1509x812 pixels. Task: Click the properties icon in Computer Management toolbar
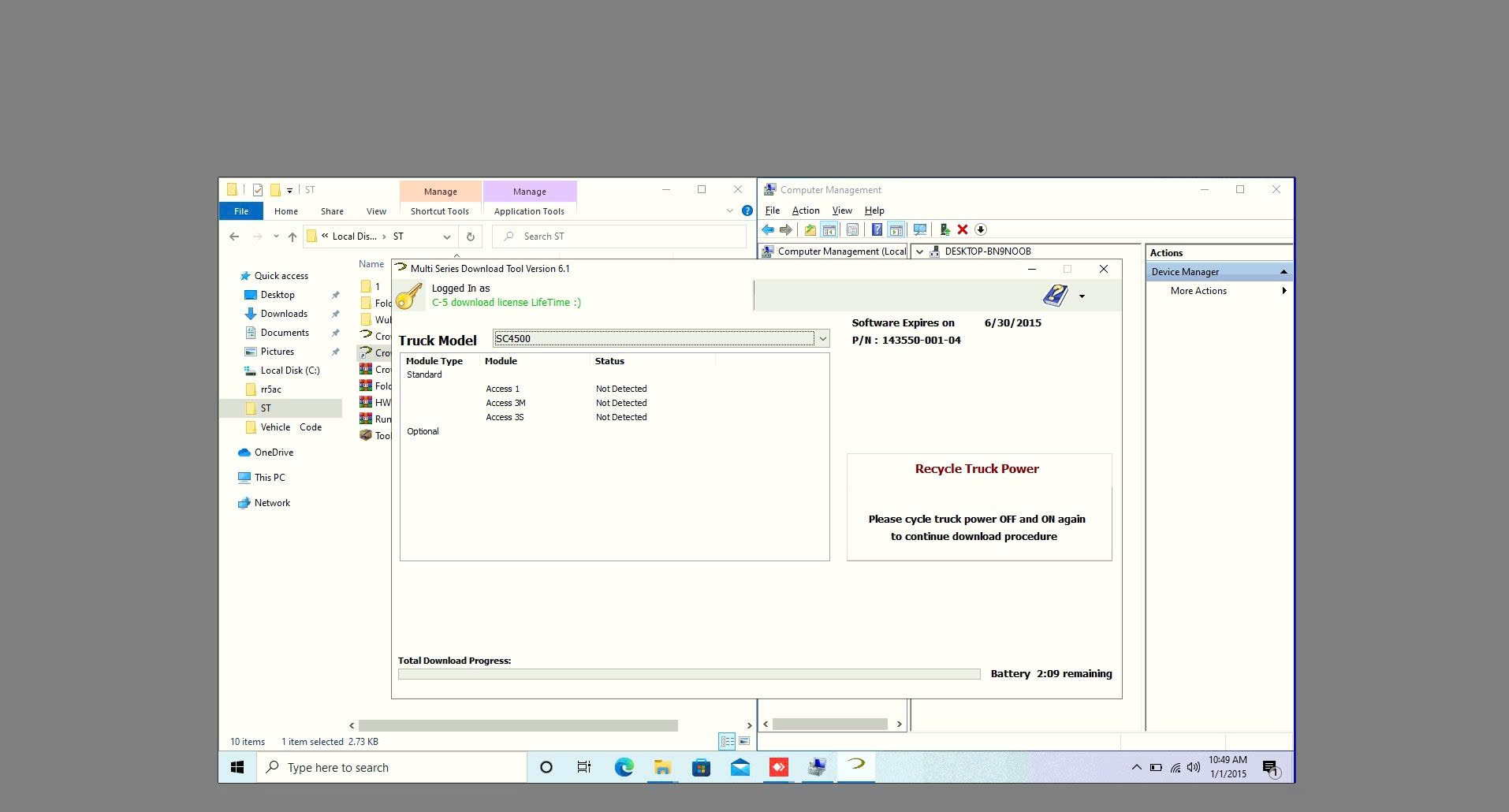point(853,229)
